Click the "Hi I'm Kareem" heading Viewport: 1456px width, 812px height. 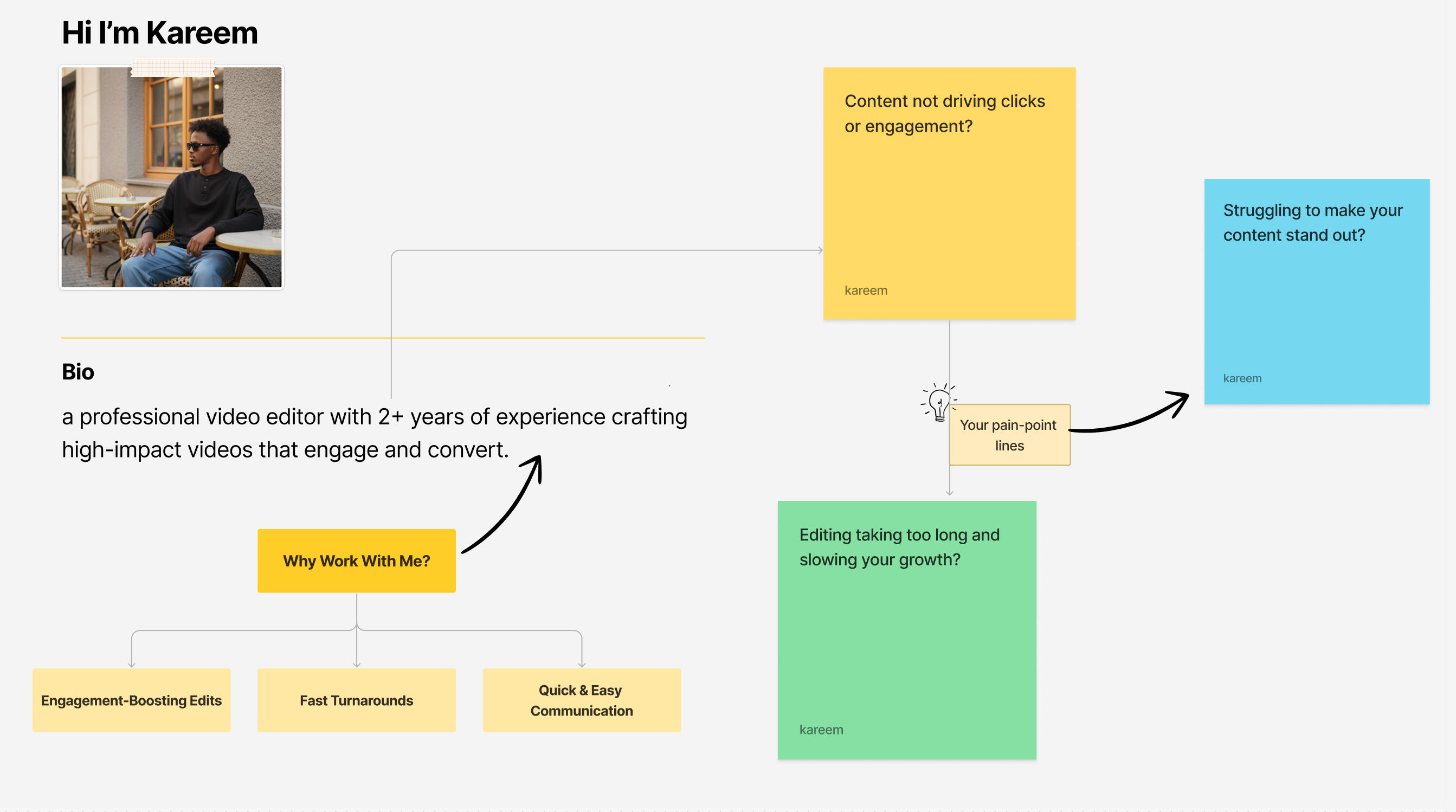[x=159, y=33]
